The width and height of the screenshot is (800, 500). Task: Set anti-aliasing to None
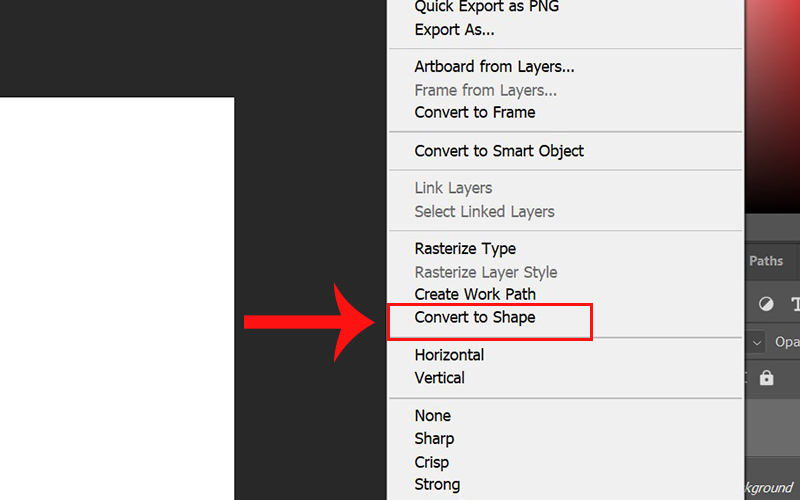(433, 416)
